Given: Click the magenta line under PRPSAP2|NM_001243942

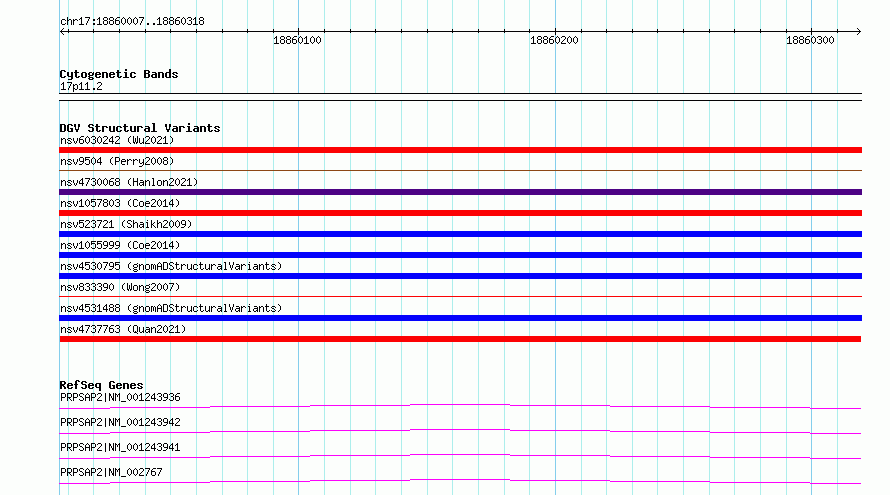Looking at the screenshot, I should pos(460,431).
